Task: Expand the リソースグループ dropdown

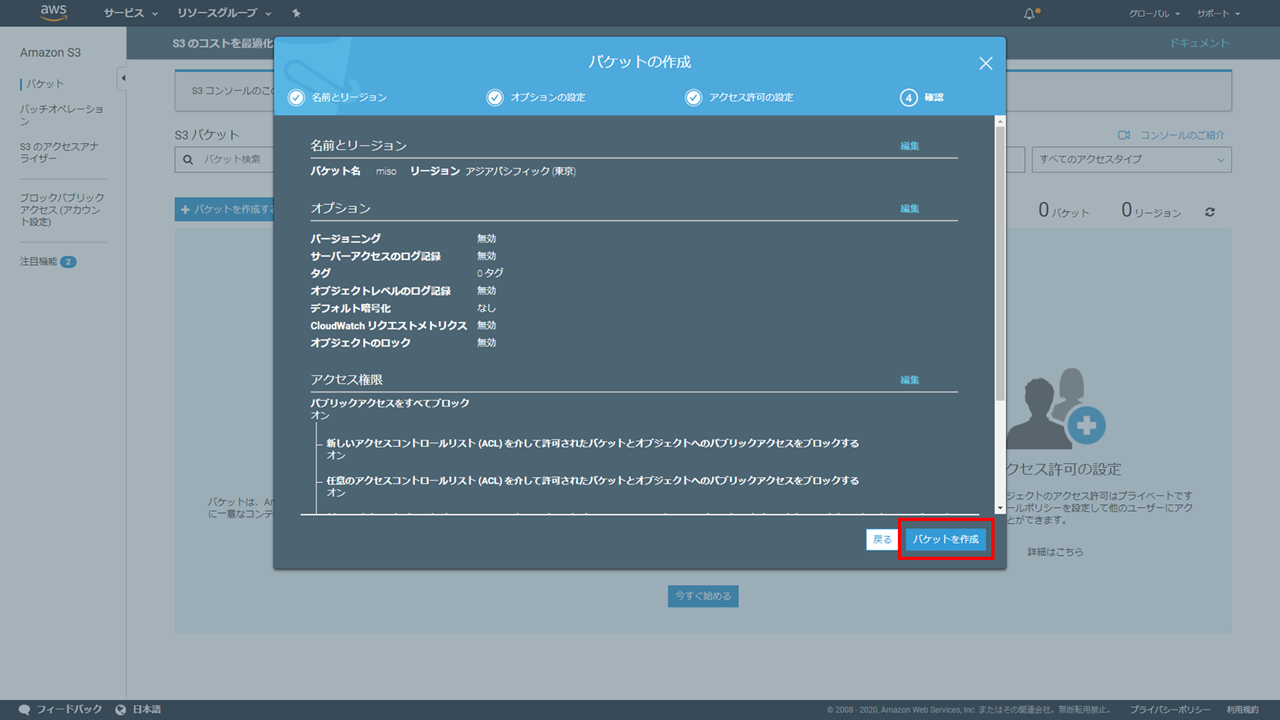Action: coord(224,14)
